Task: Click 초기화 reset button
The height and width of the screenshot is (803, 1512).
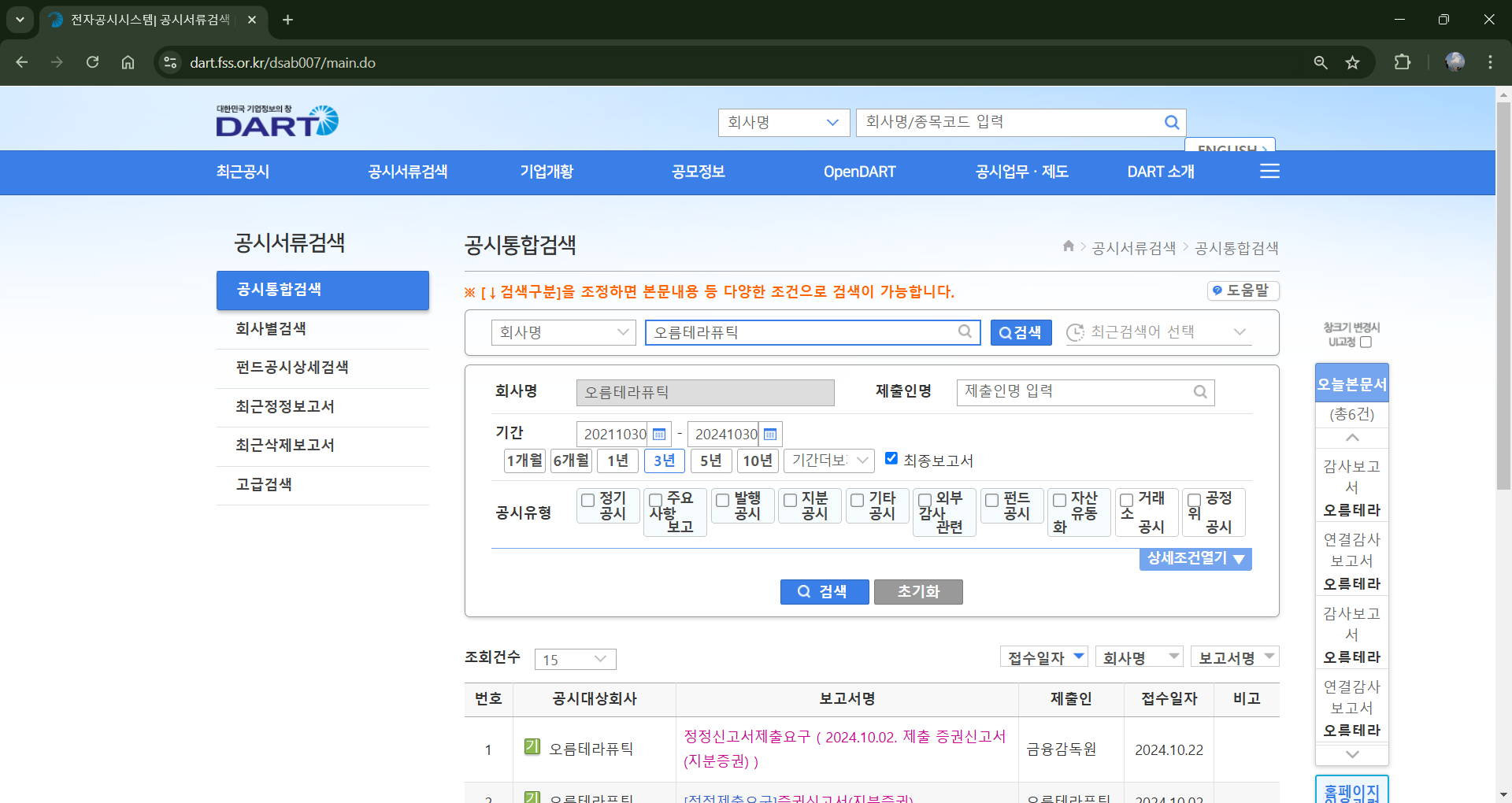Action: click(918, 591)
